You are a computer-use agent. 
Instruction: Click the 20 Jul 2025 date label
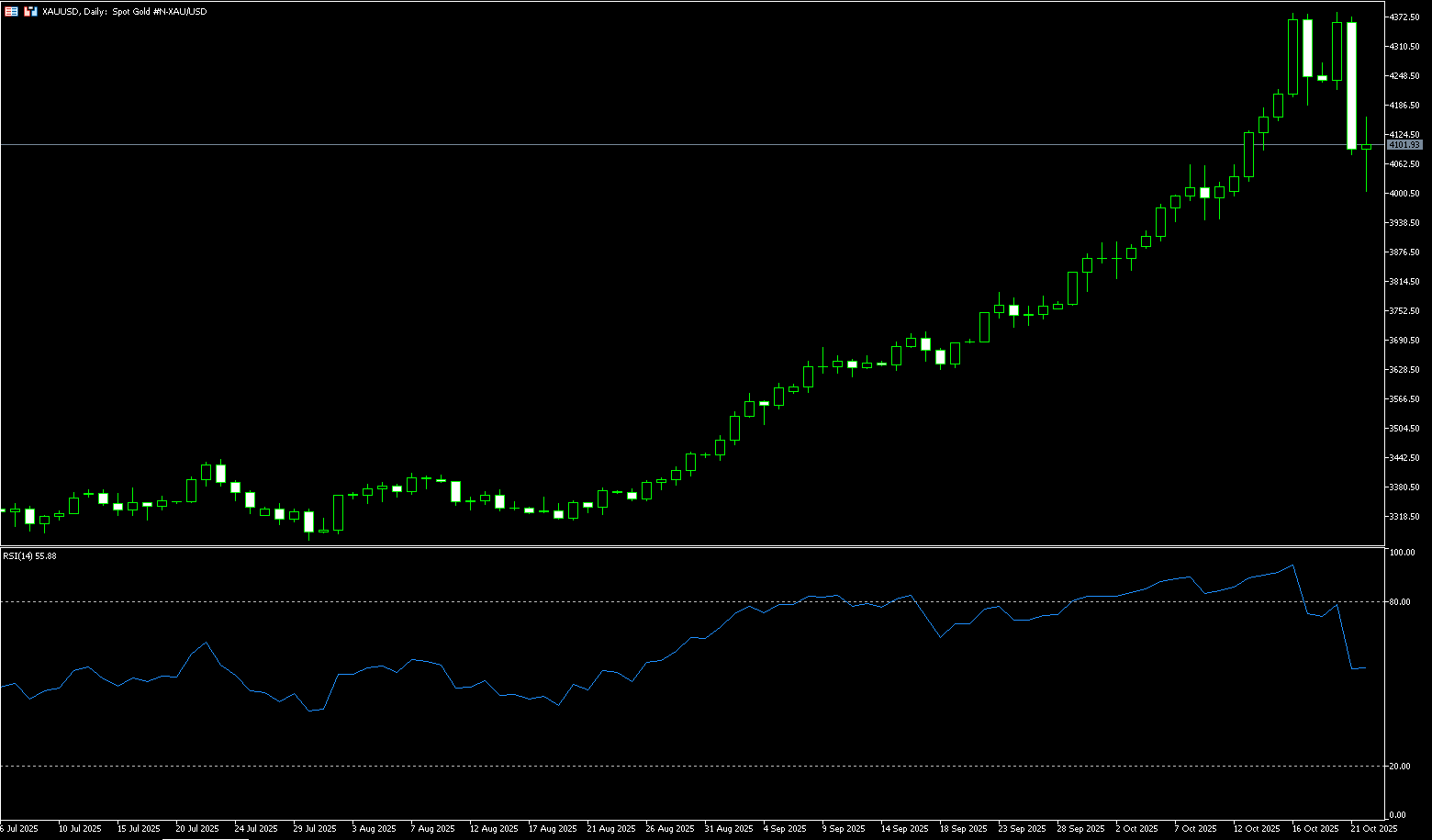tap(197, 828)
